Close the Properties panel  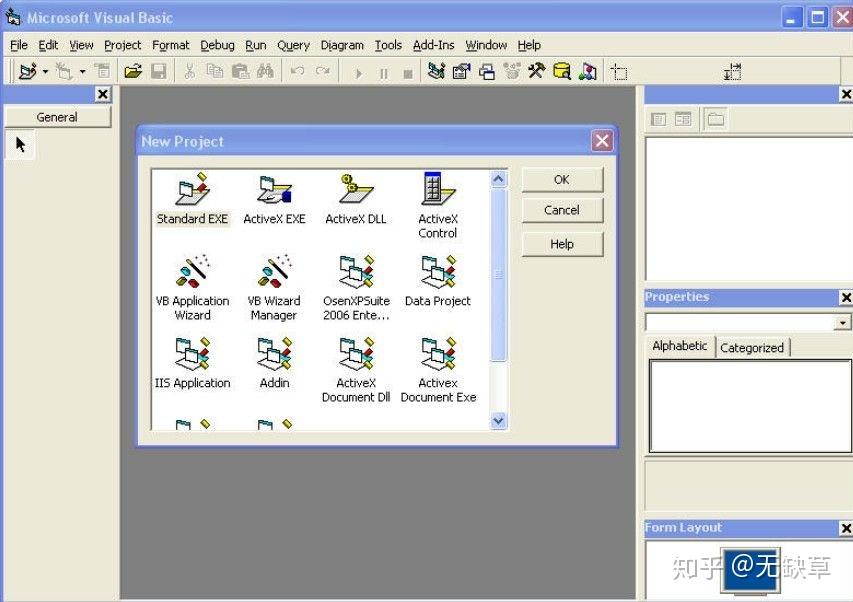[x=846, y=297]
